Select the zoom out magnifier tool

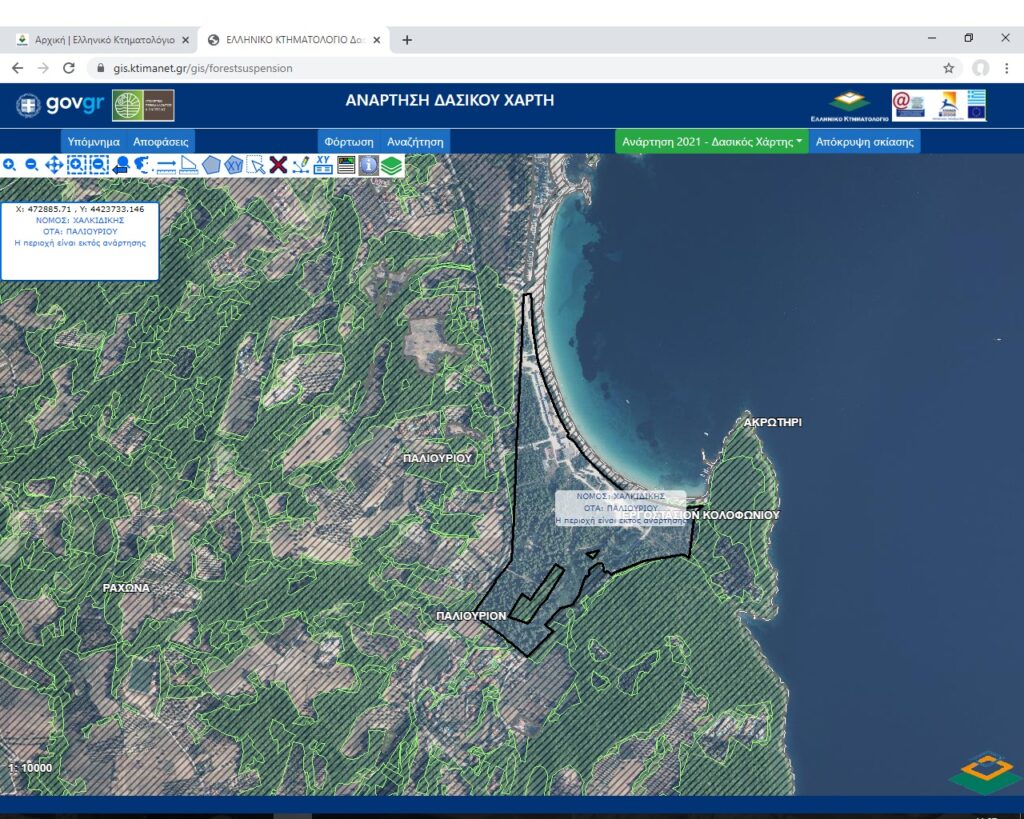[x=31, y=165]
